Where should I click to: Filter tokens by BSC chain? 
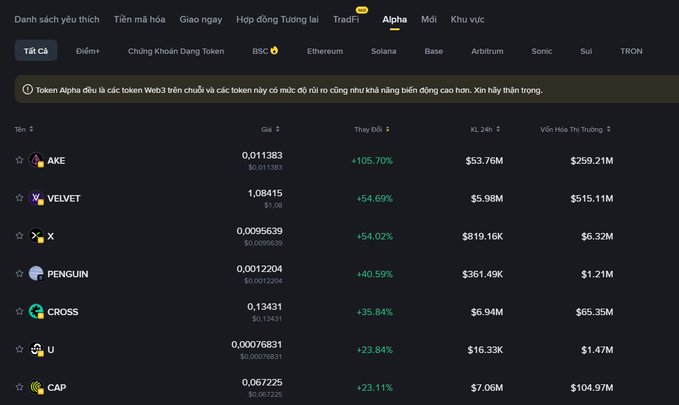(260, 51)
